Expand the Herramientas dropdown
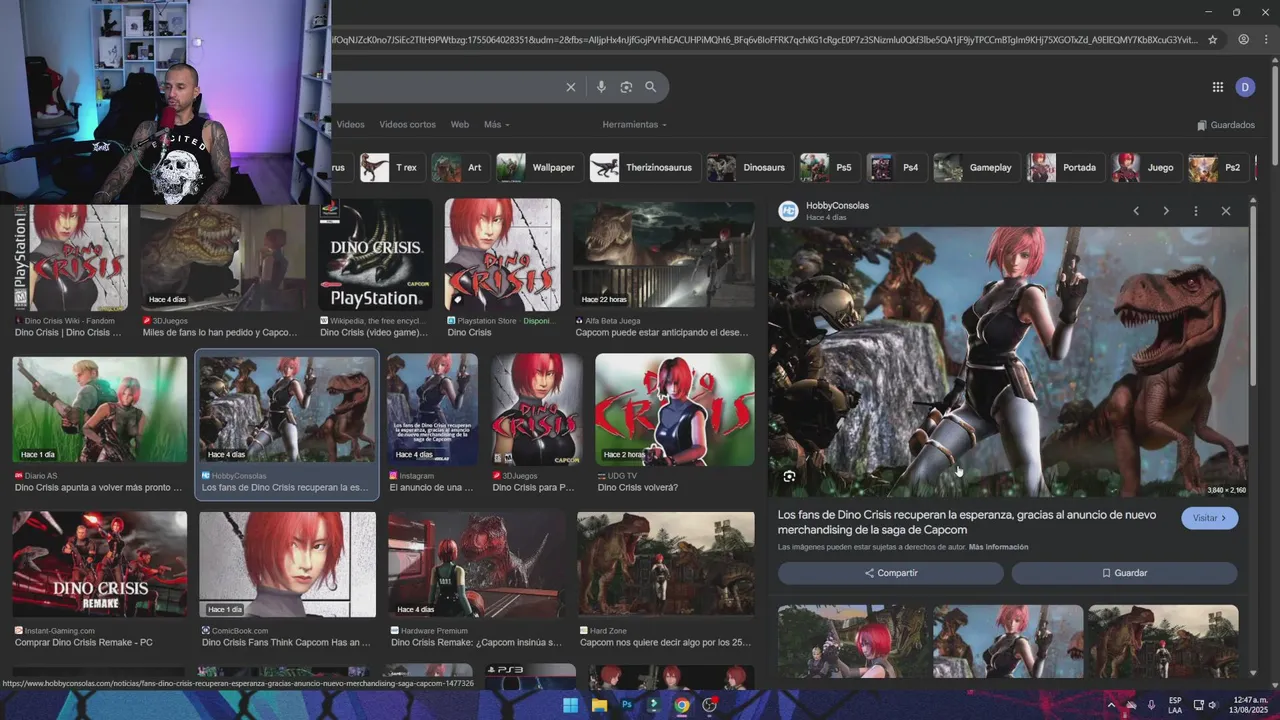The height and width of the screenshot is (720, 1280). point(634,125)
